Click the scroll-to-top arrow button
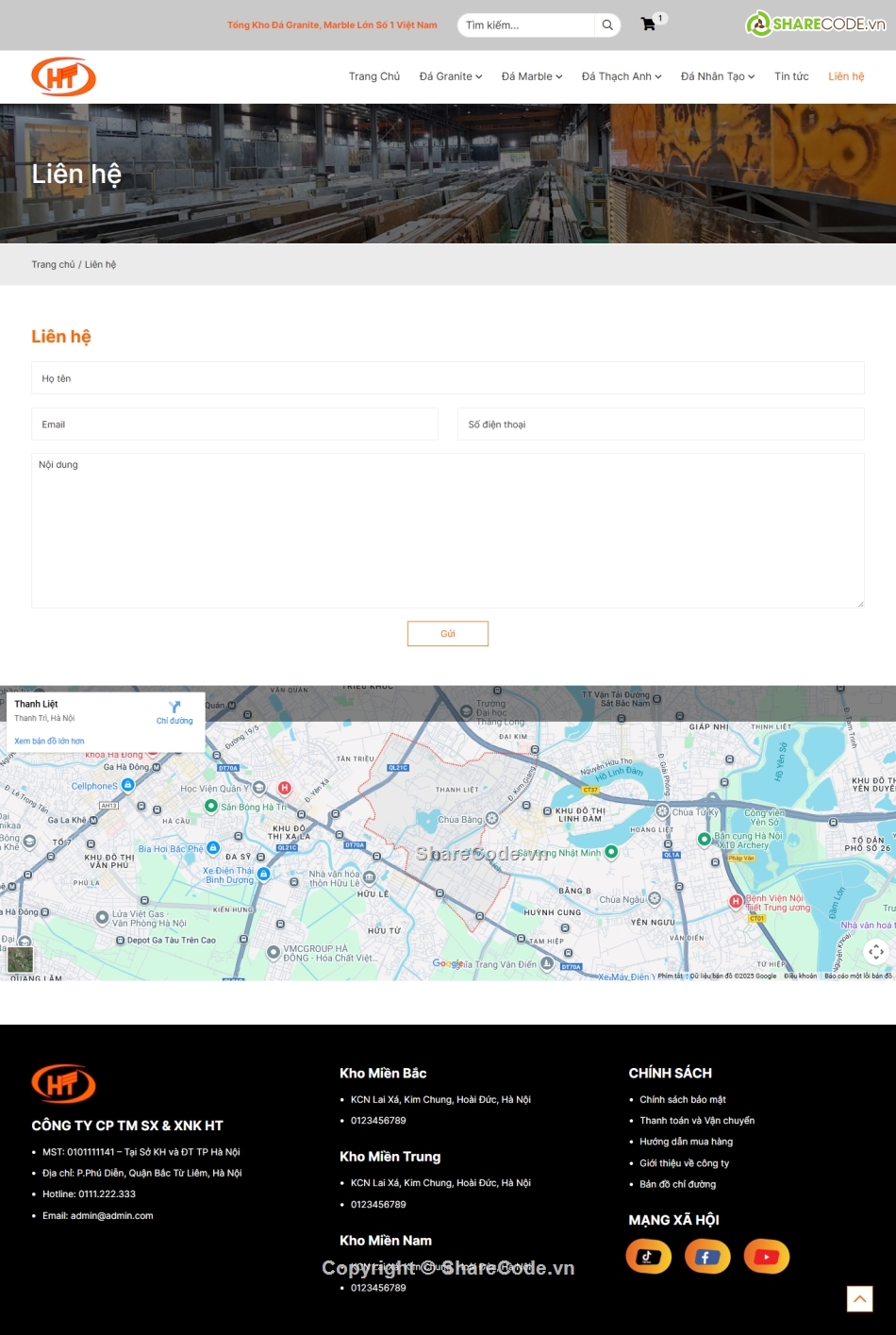Image resolution: width=896 pixels, height=1335 pixels. pos(859,1298)
